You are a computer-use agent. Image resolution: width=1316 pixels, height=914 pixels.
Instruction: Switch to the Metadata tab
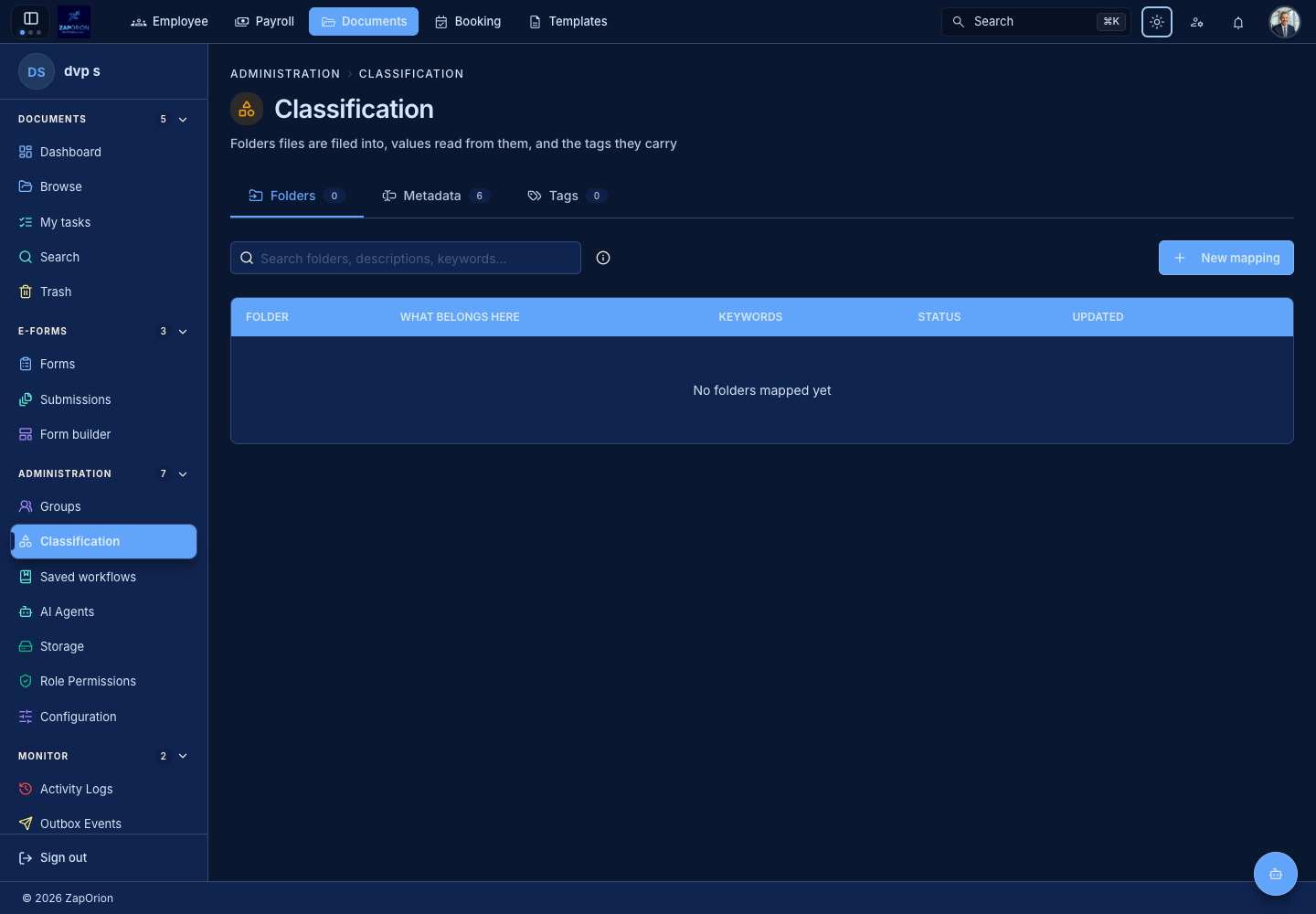click(x=436, y=196)
